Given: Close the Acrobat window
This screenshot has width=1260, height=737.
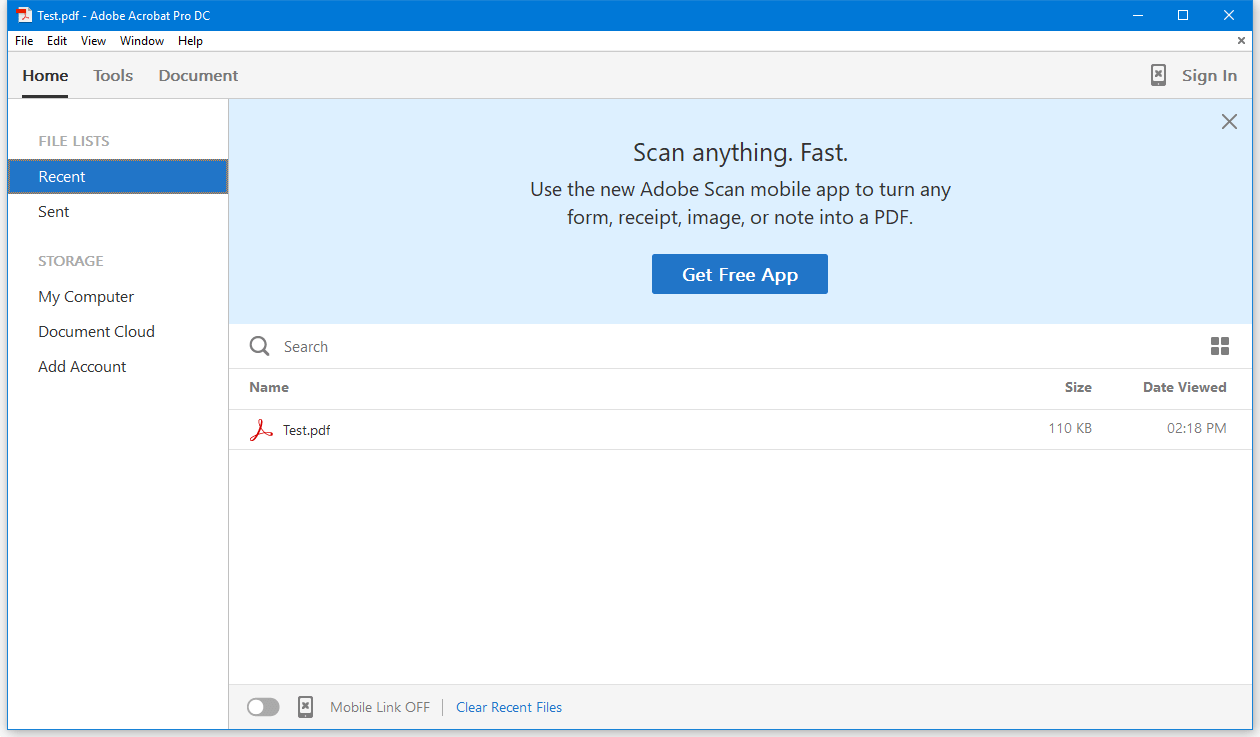Looking at the screenshot, I should click(1229, 15).
